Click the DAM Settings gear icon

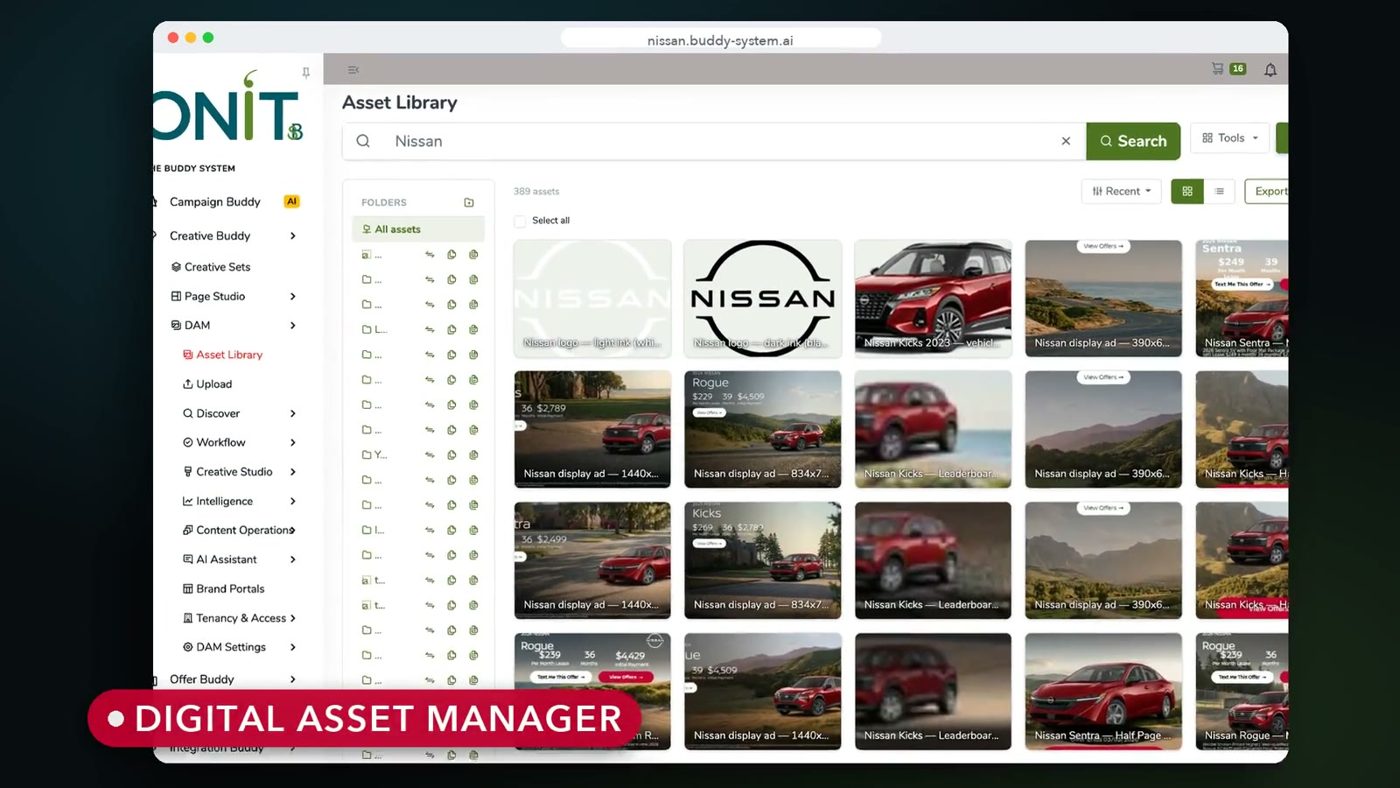(x=188, y=647)
